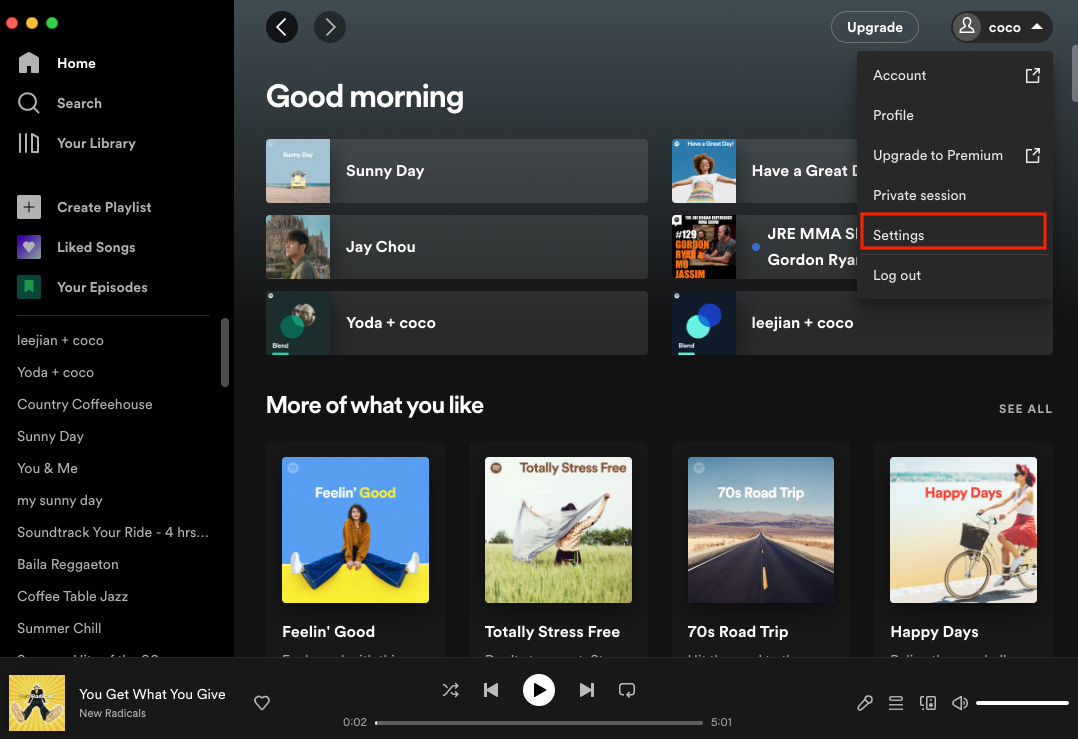Start a Private session
Screen dimensions: 1078x739
[920, 195]
